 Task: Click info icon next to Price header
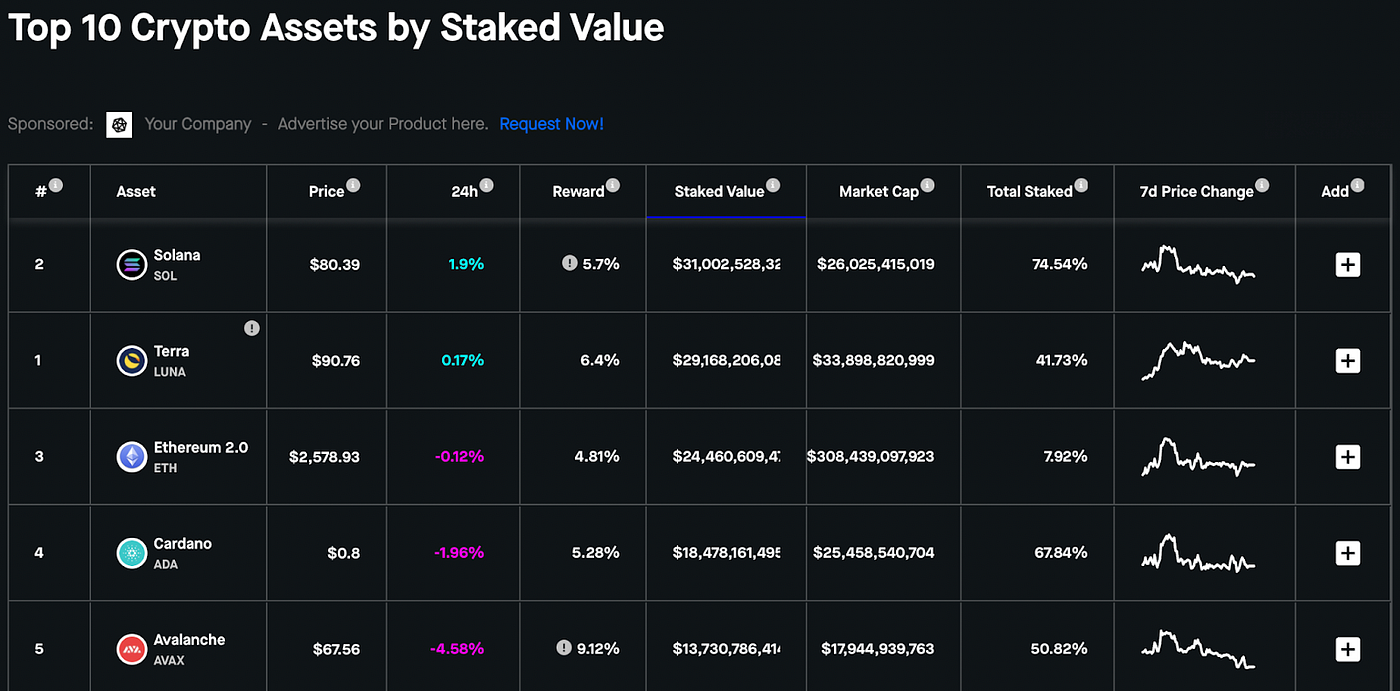[353, 185]
